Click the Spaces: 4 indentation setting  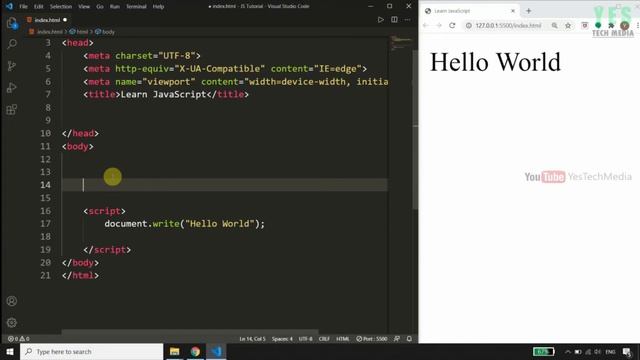[x=282, y=339]
